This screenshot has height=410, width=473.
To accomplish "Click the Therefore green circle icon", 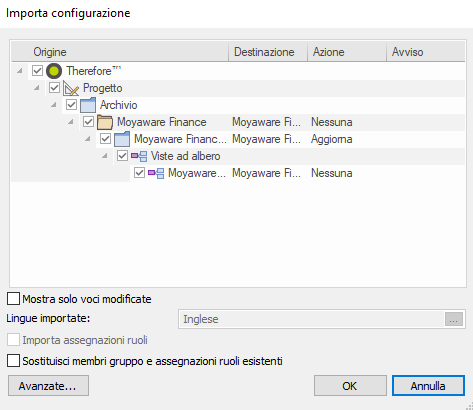I will [x=54, y=71].
